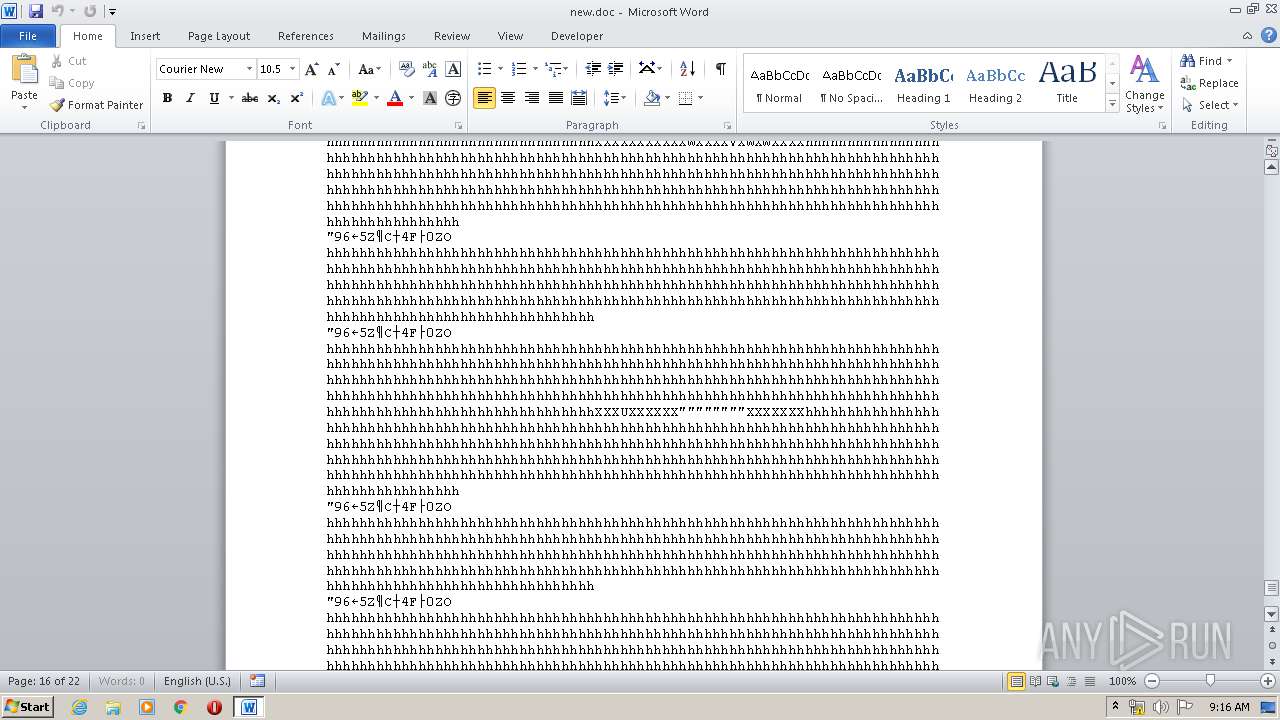Click Page: 16 of 22 status indicator

tap(44, 681)
